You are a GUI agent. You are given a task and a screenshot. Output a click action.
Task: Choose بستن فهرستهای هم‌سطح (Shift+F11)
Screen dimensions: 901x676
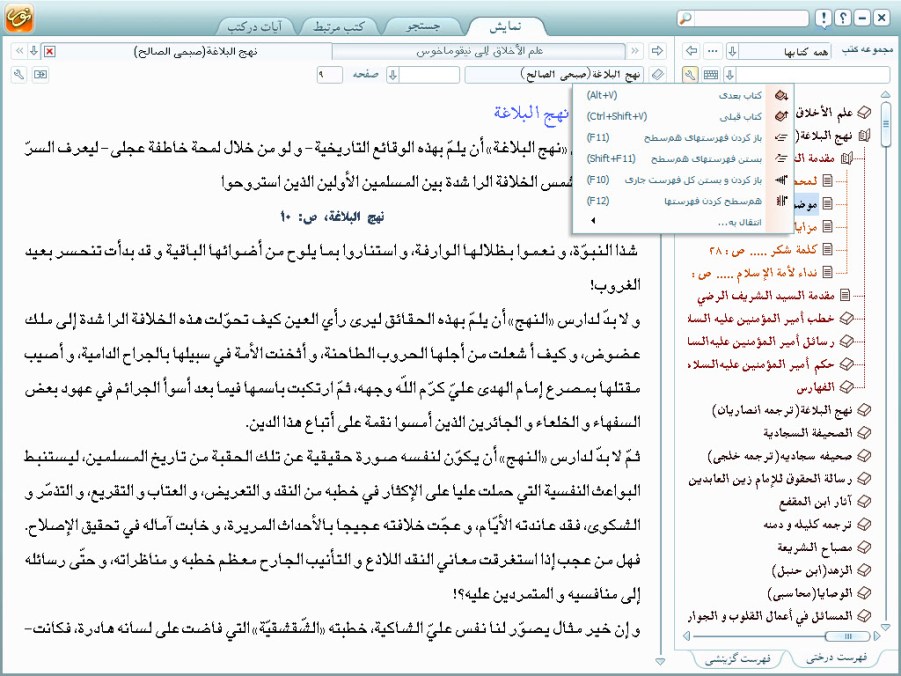(x=676, y=159)
